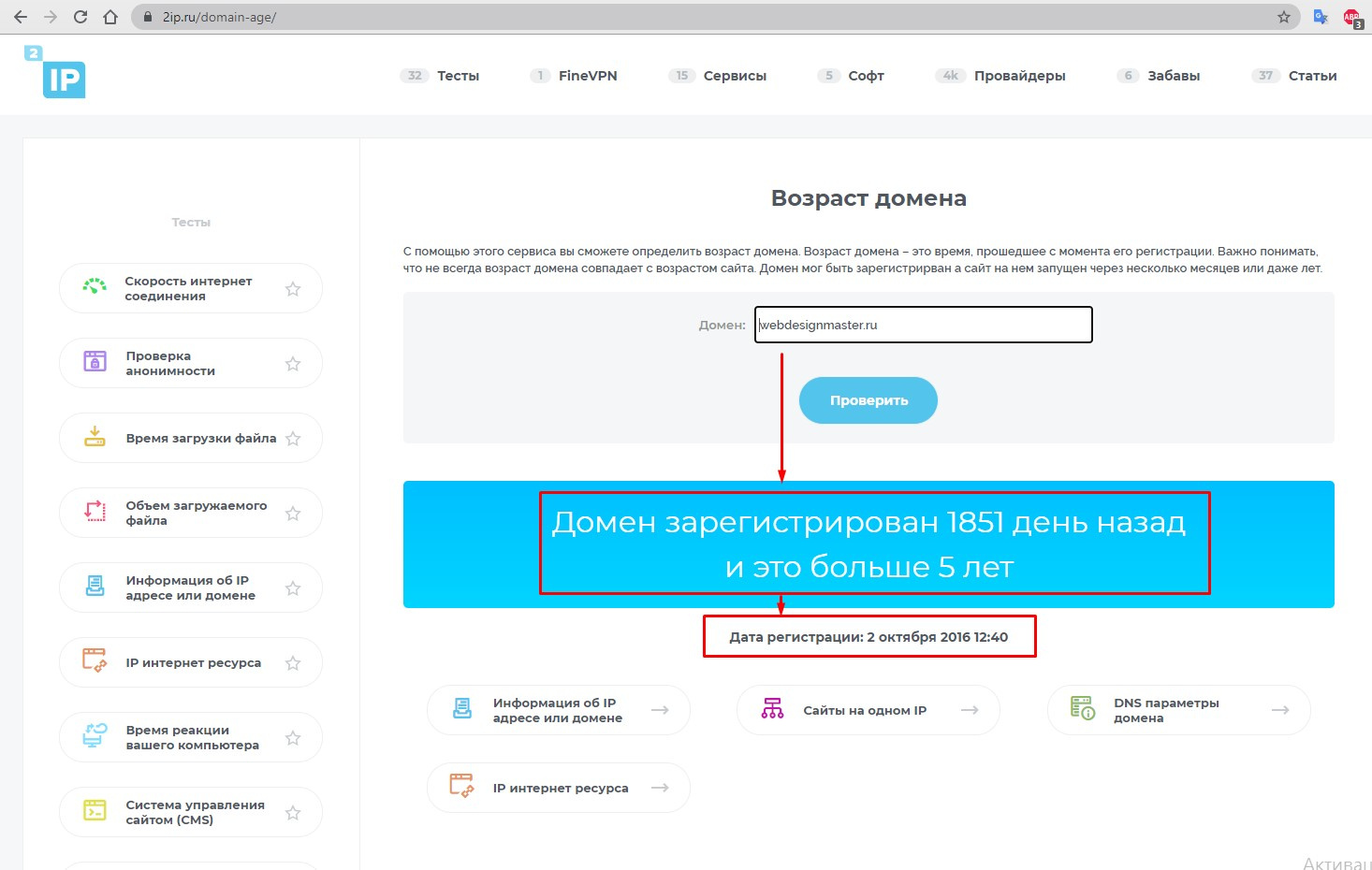Viewport: 1372px width, 870px height.
Task: Go back using the browser back arrow
Action: [x=21, y=17]
